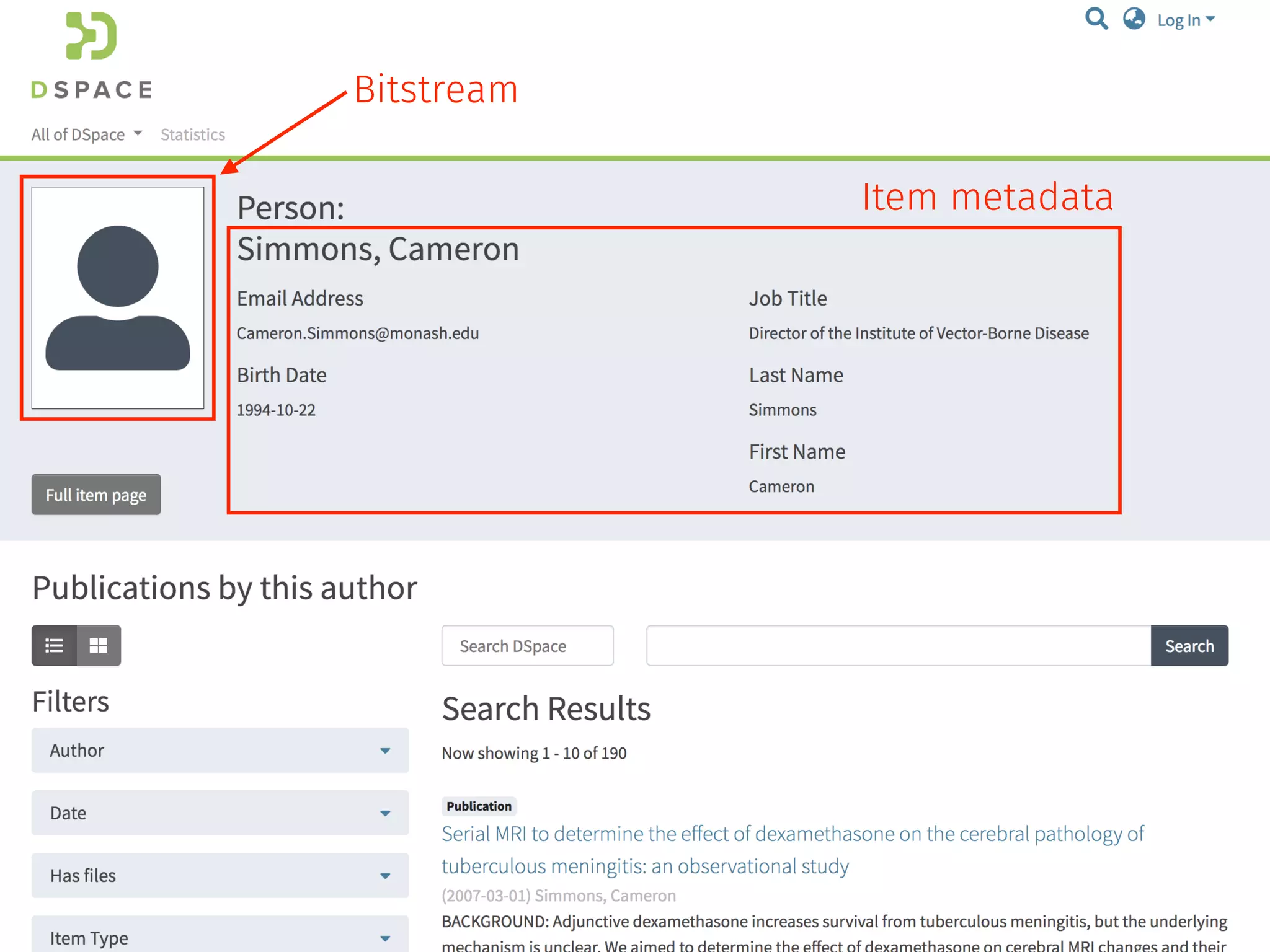Image resolution: width=1270 pixels, height=952 pixels.
Task: Open the Search DSpace scope selector
Action: pyautogui.click(x=527, y=646)
